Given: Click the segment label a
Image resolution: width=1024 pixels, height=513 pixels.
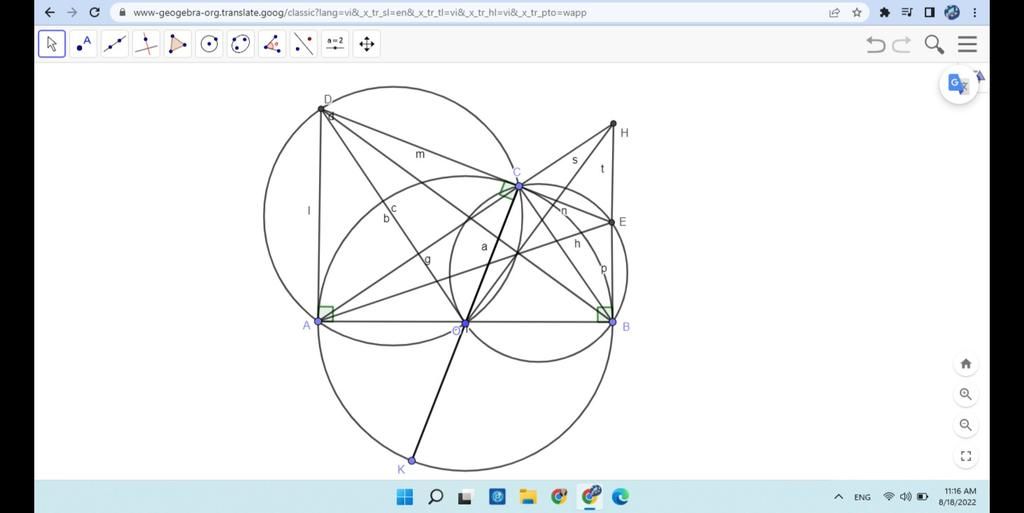Looking at the screenshot, I should click(x=484, y=247).
